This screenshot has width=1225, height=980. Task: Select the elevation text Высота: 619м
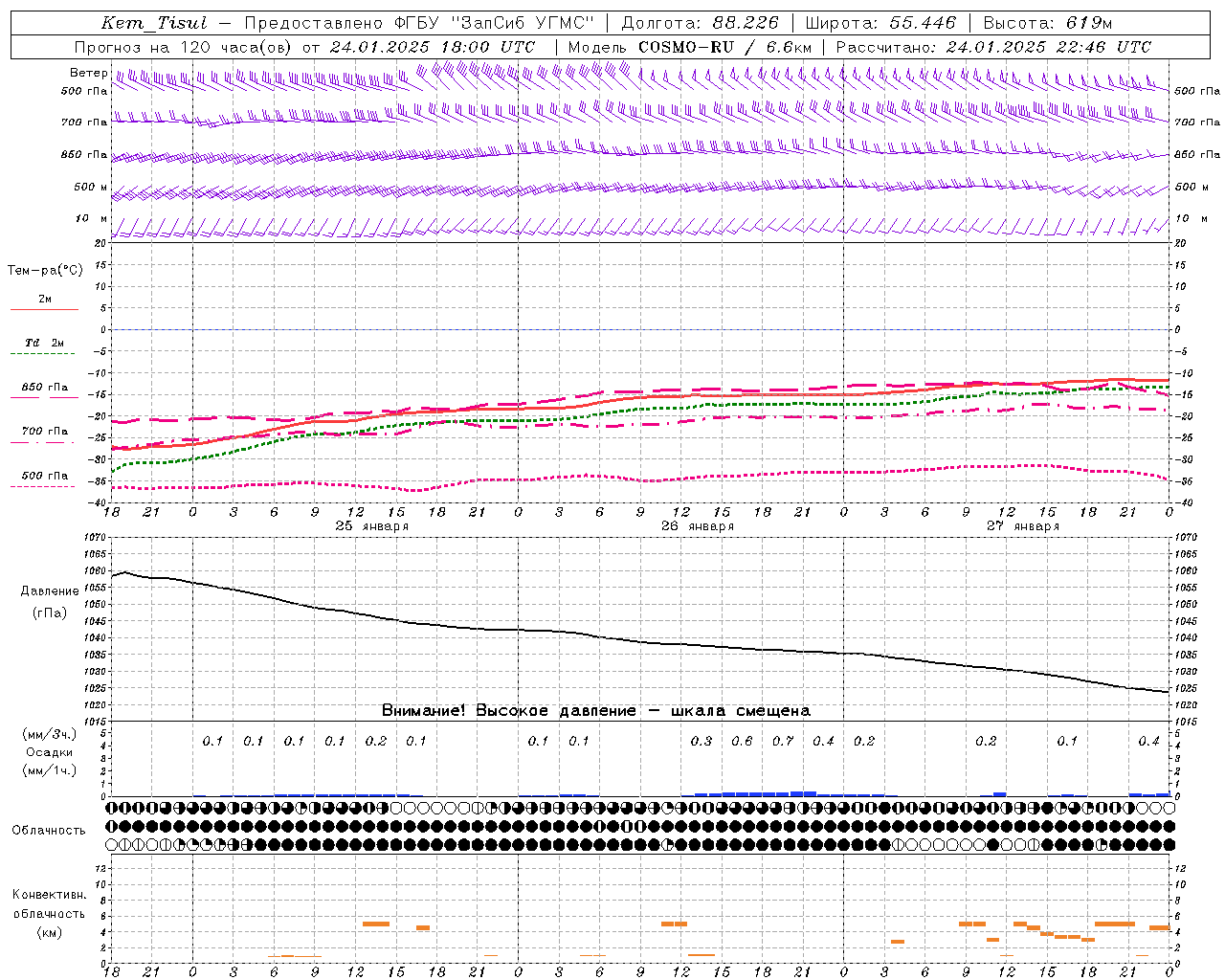pos(1048,23)
